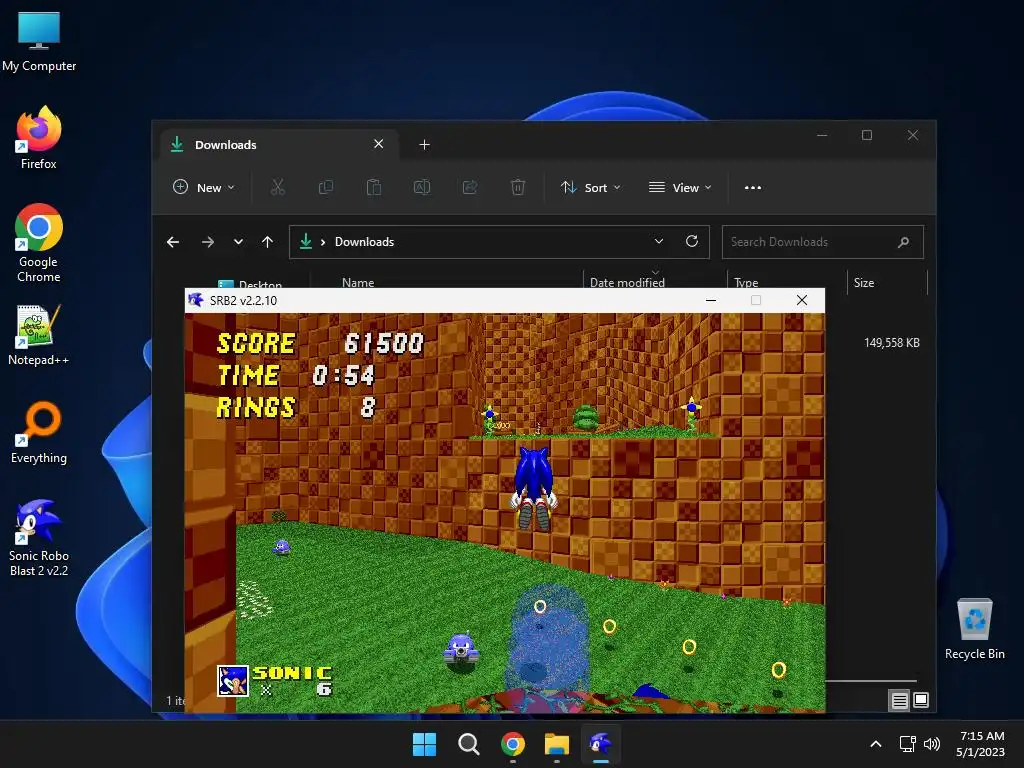Open My Computer desktop icon
This screenshot has height=768, width=1024.
click(39, 41)
